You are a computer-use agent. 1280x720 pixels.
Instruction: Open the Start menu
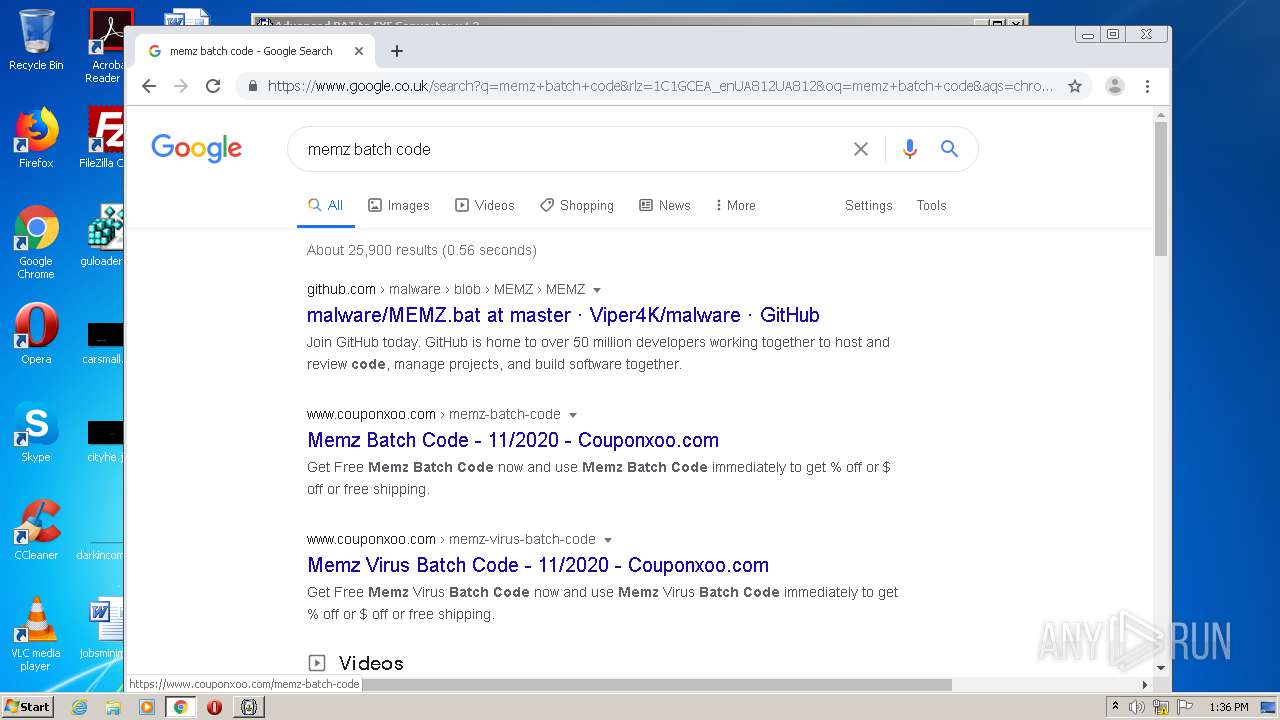point(28,707)
